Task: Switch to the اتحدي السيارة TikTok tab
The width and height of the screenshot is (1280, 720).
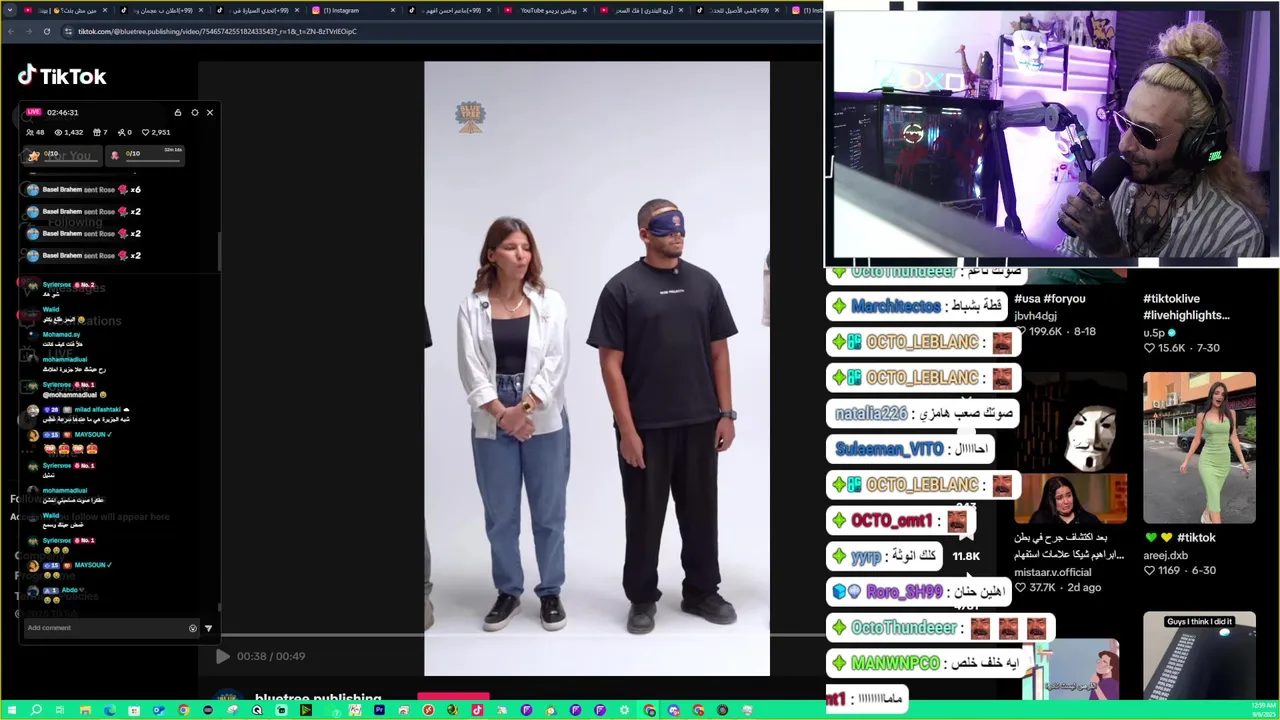Action: click(x=255, y=10)
